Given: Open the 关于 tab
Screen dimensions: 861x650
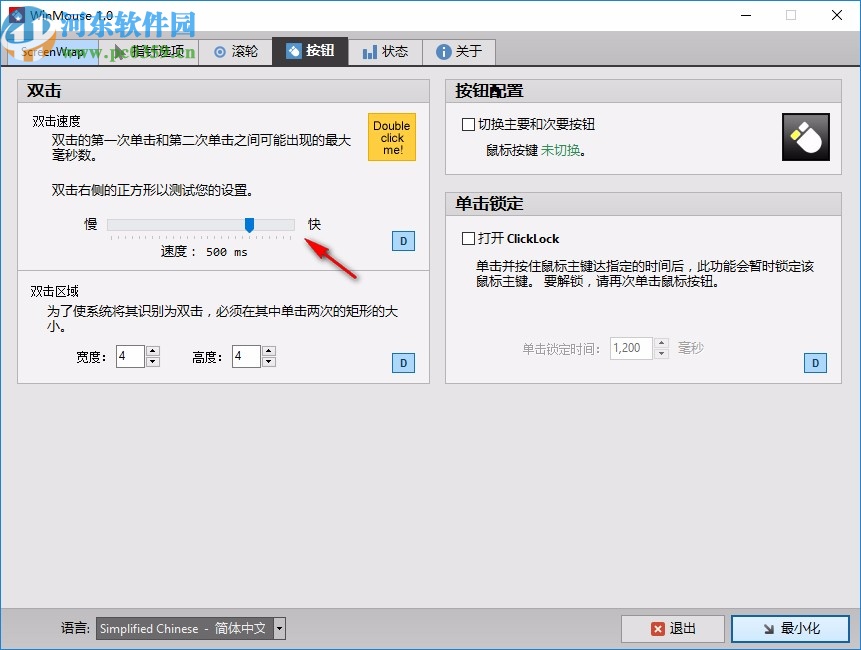Looking at the screenshot, I should (459, 52).
